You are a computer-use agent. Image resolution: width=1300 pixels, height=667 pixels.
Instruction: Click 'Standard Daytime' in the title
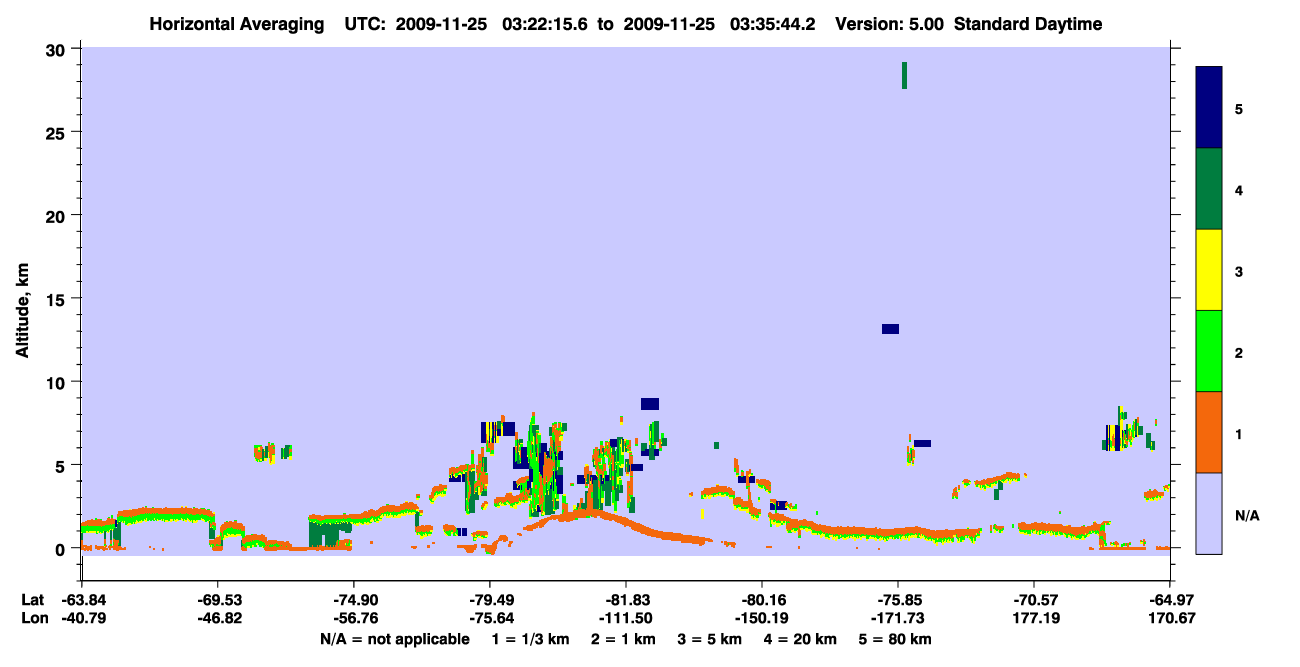[1028, 24]
